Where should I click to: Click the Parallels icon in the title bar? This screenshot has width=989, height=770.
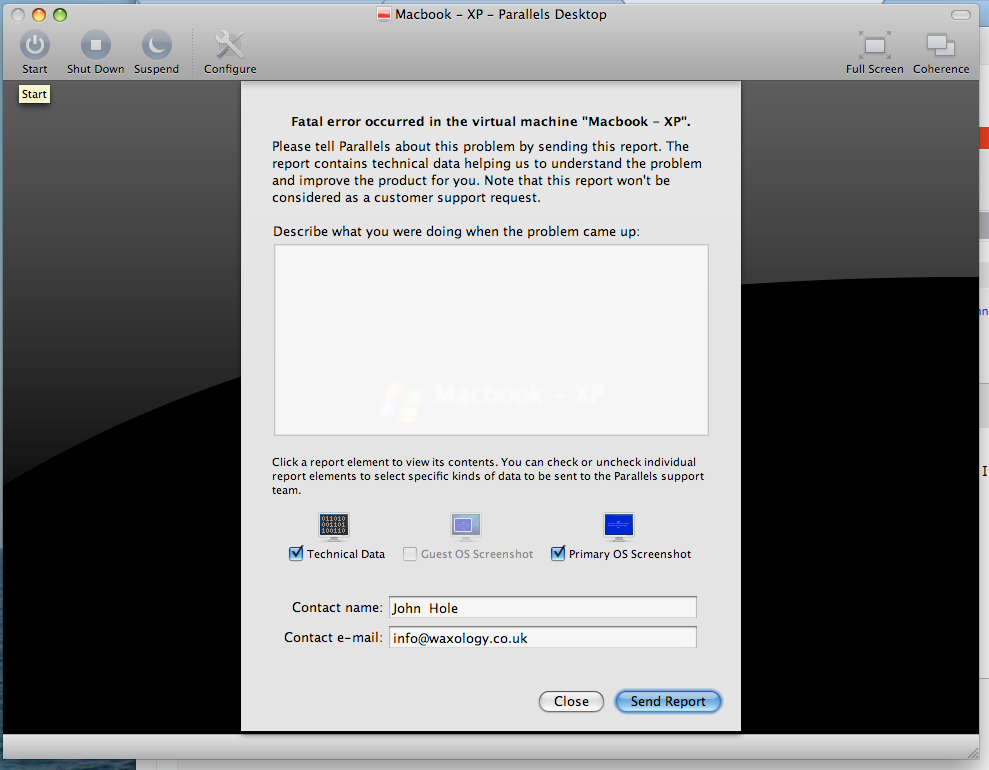tap(383, 15)
